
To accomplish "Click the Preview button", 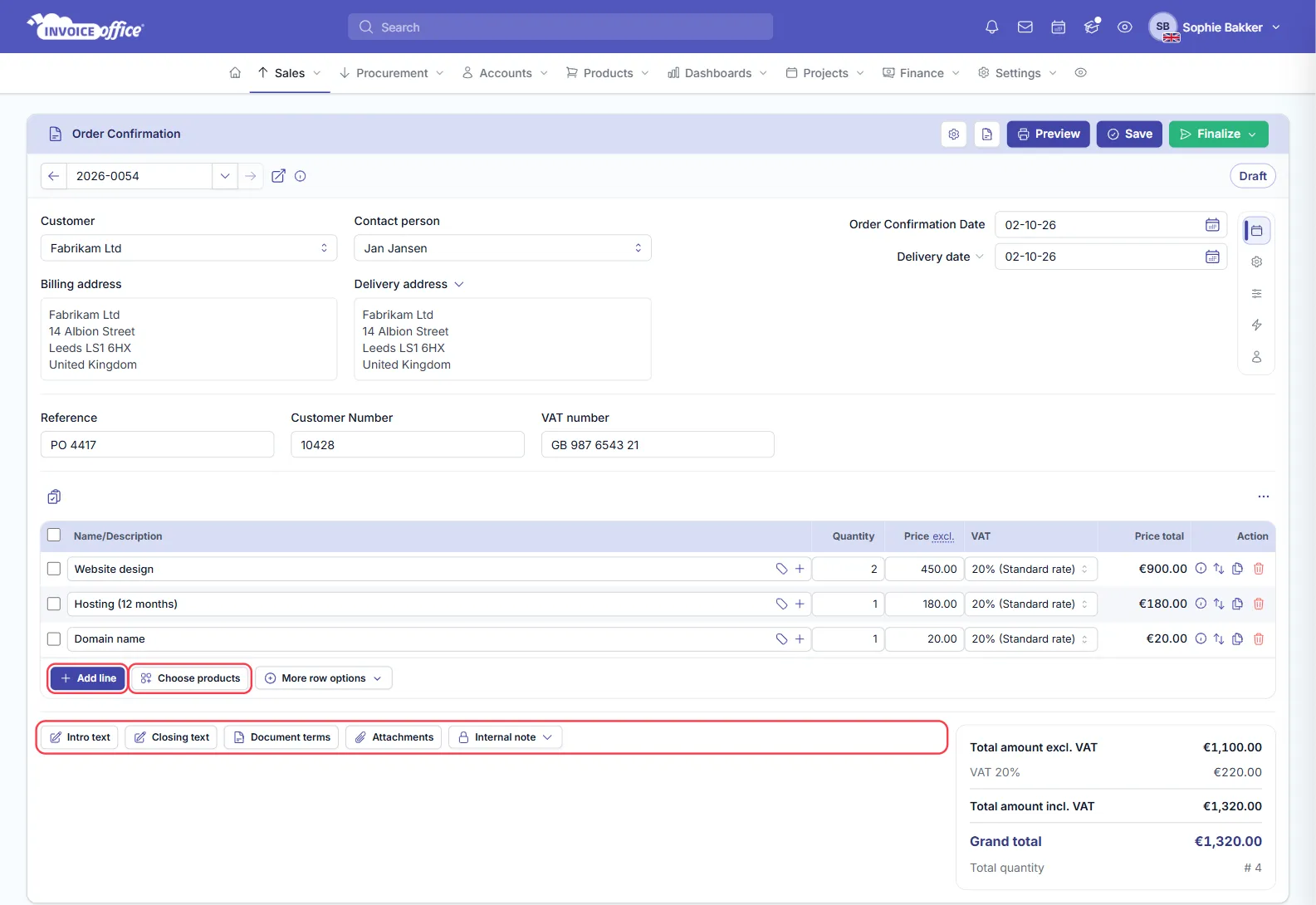I will pos(1049,134).
